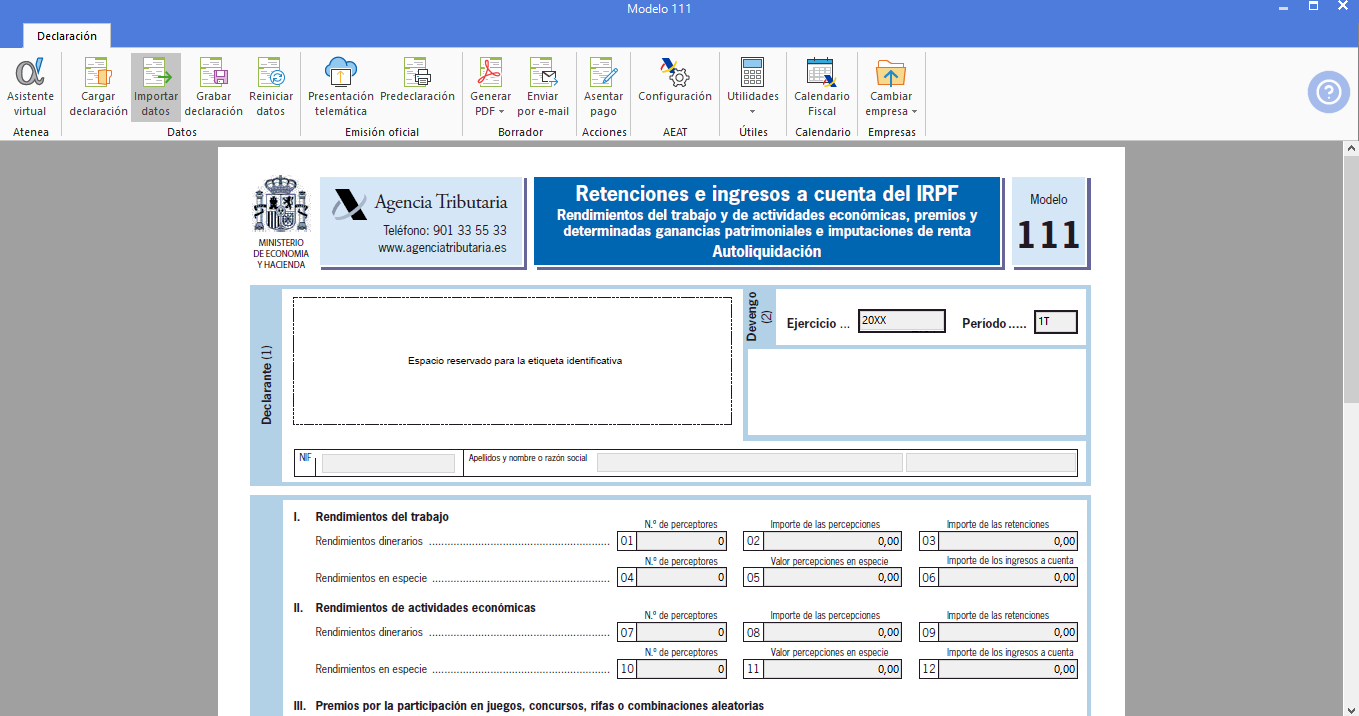This screenshot has height=716, width=1359.
Task: Click Cambiar empresa icon
Action: point(890,73)
